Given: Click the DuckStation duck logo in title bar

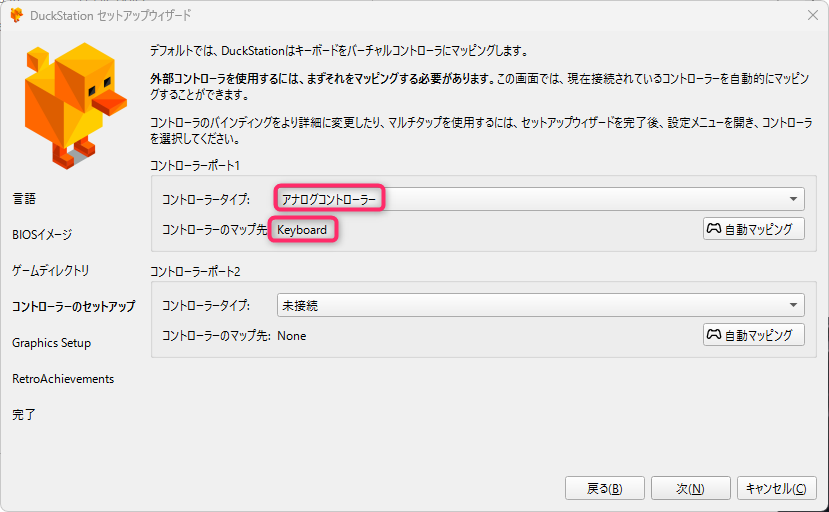Looking at the screenshot, I should (16, 15).
